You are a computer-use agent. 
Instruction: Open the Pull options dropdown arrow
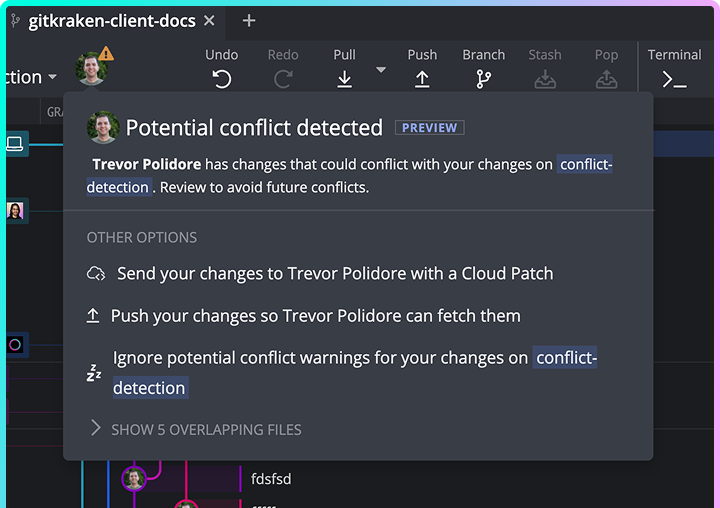pos(380,70)
